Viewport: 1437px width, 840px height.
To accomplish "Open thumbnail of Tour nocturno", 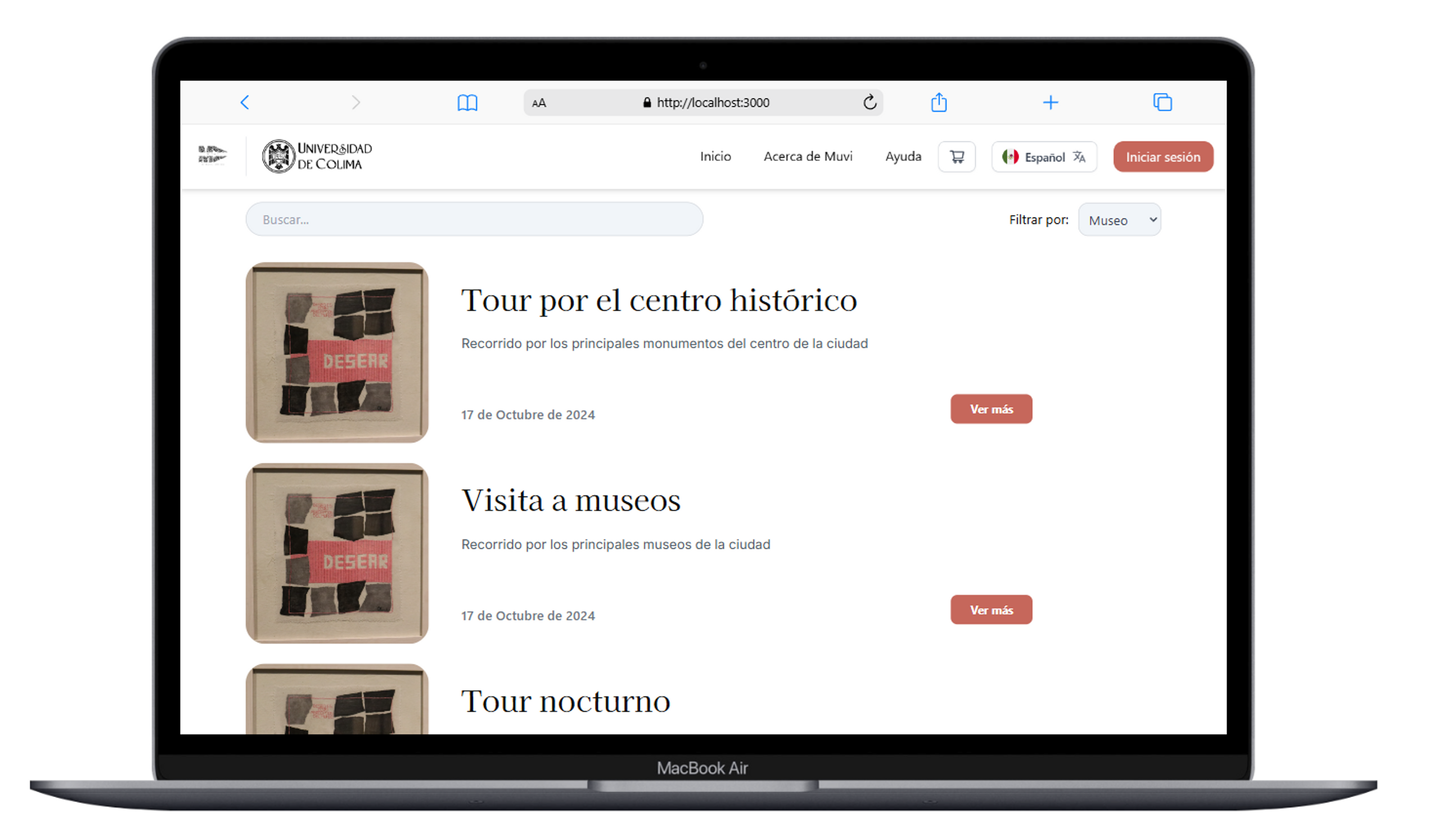I will tap(337, 699).
